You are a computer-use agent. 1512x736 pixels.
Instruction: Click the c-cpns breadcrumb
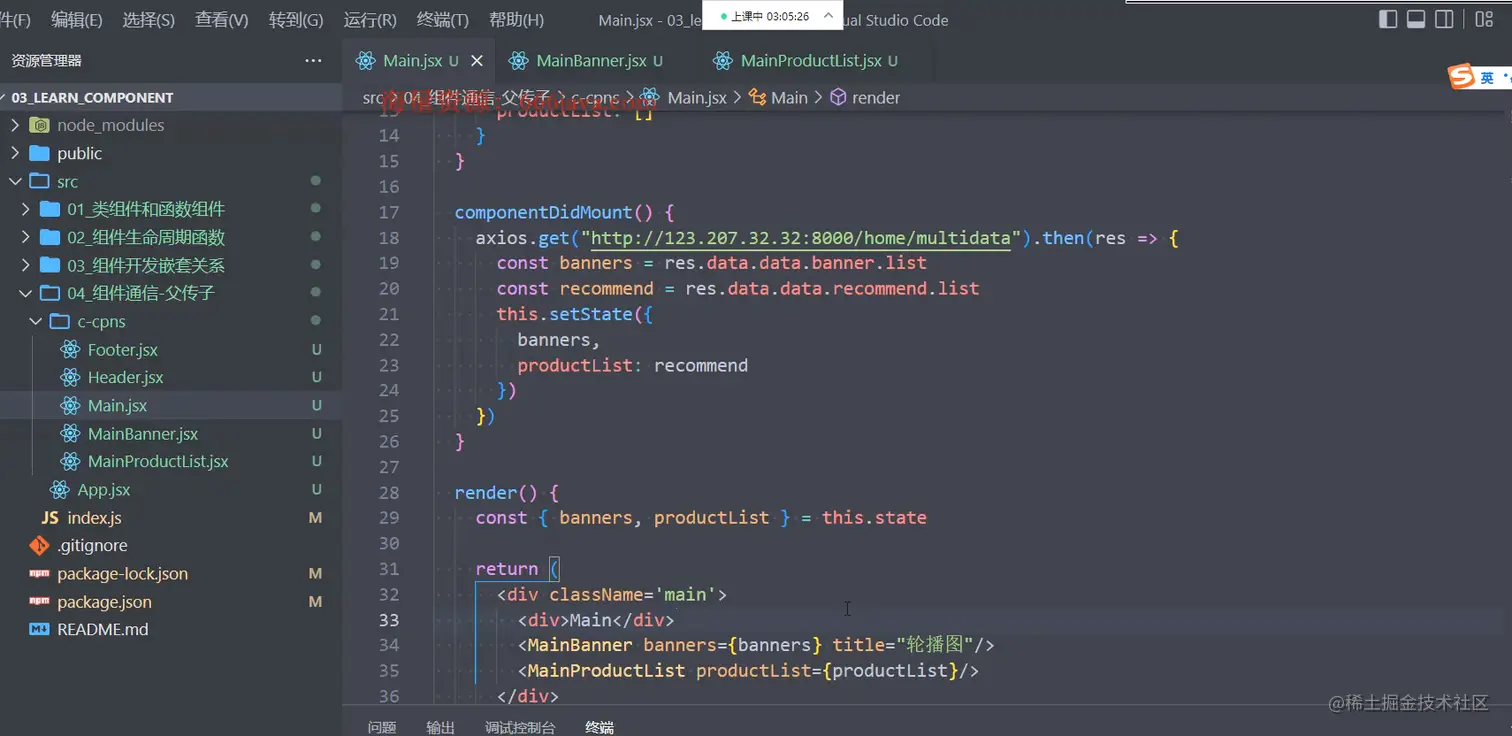coord(596,98)
